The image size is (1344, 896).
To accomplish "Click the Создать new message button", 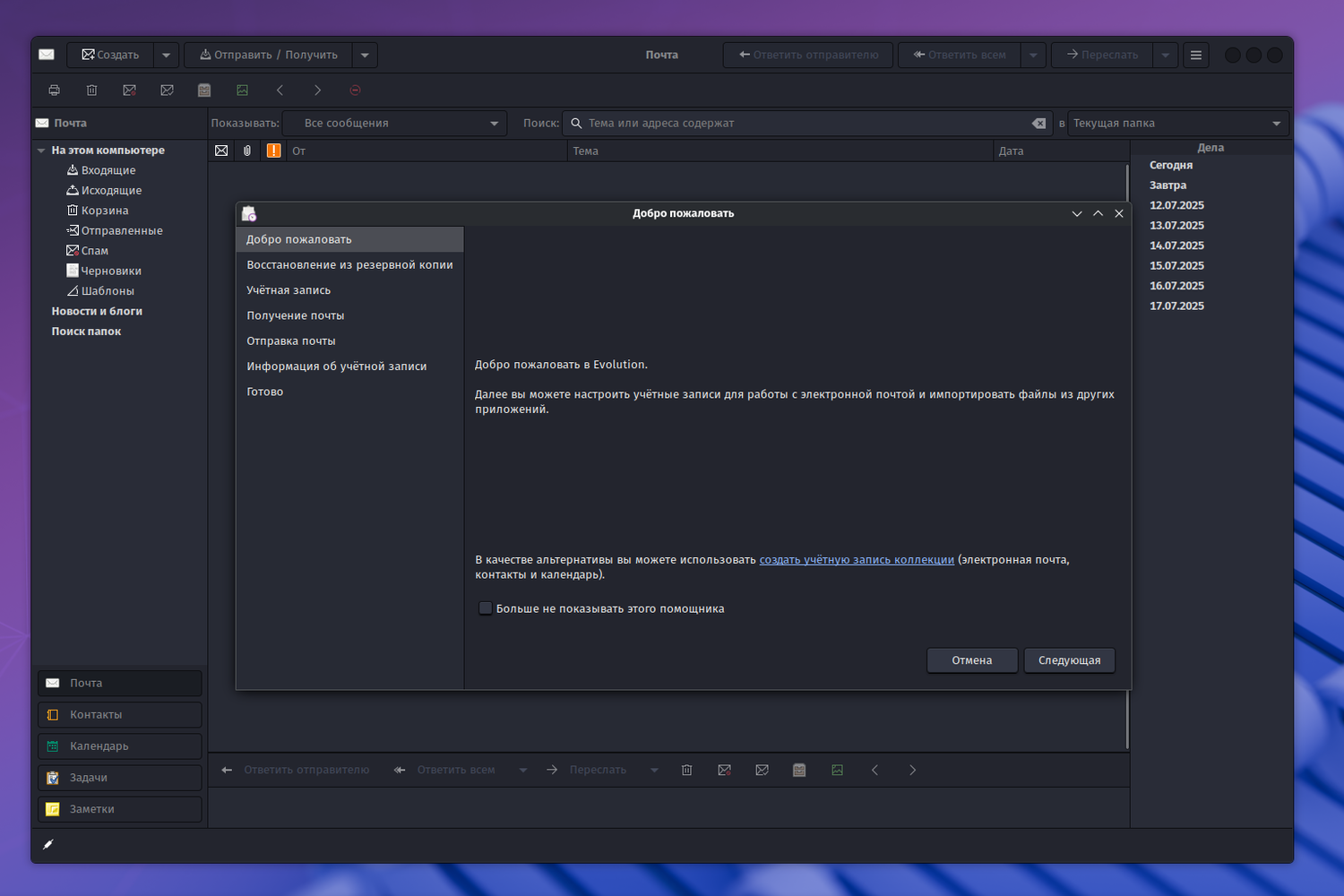I will coord(110,55).
